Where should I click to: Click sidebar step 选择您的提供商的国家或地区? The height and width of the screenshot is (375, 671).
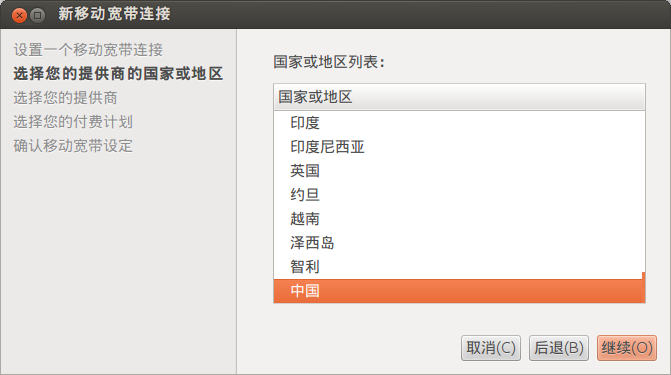[x=118, y=74]
